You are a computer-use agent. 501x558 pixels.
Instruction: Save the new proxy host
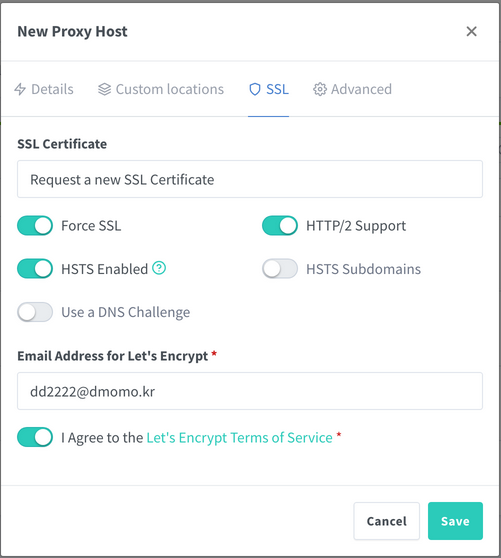pos(455,521)
